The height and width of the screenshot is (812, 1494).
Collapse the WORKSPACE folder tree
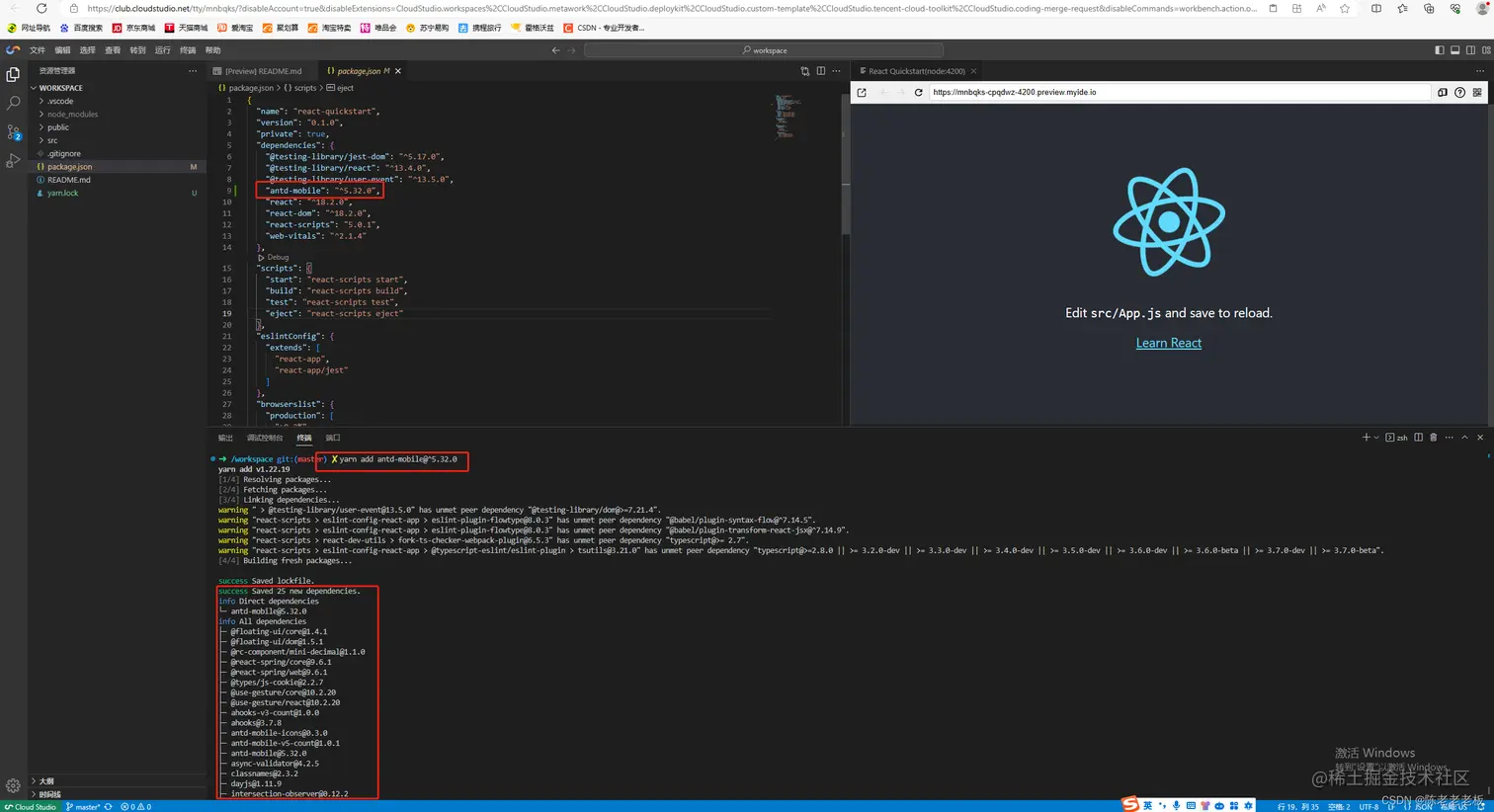(x=33, y=88)
